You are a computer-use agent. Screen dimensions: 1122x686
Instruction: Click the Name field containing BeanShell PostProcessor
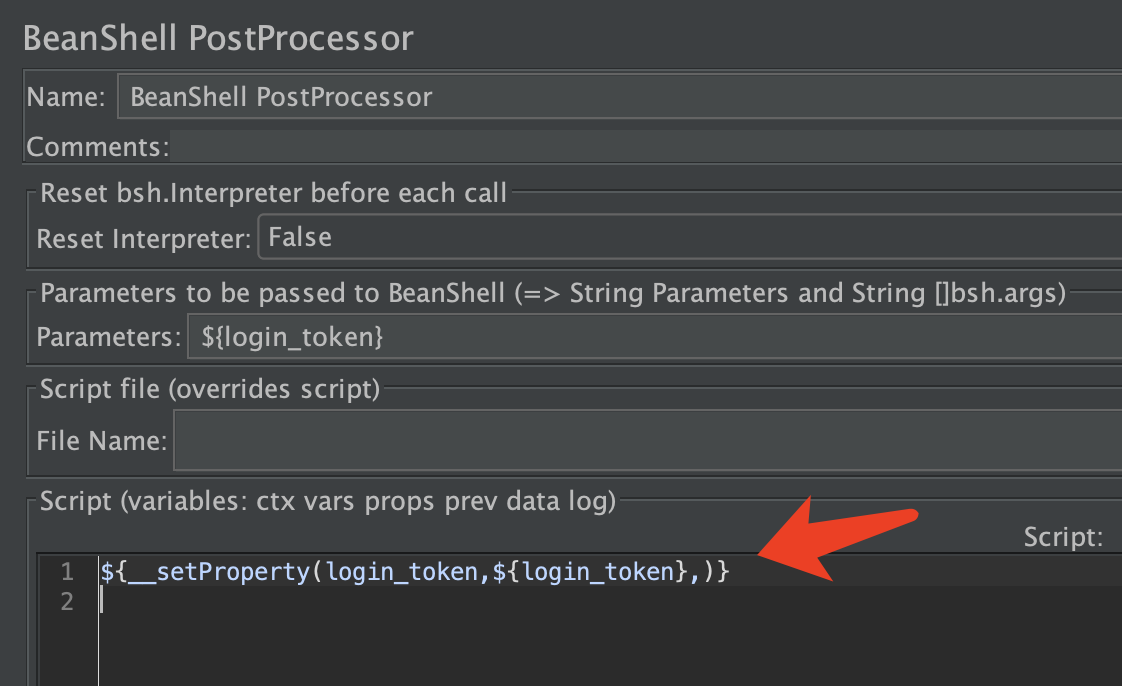point(620,97)
